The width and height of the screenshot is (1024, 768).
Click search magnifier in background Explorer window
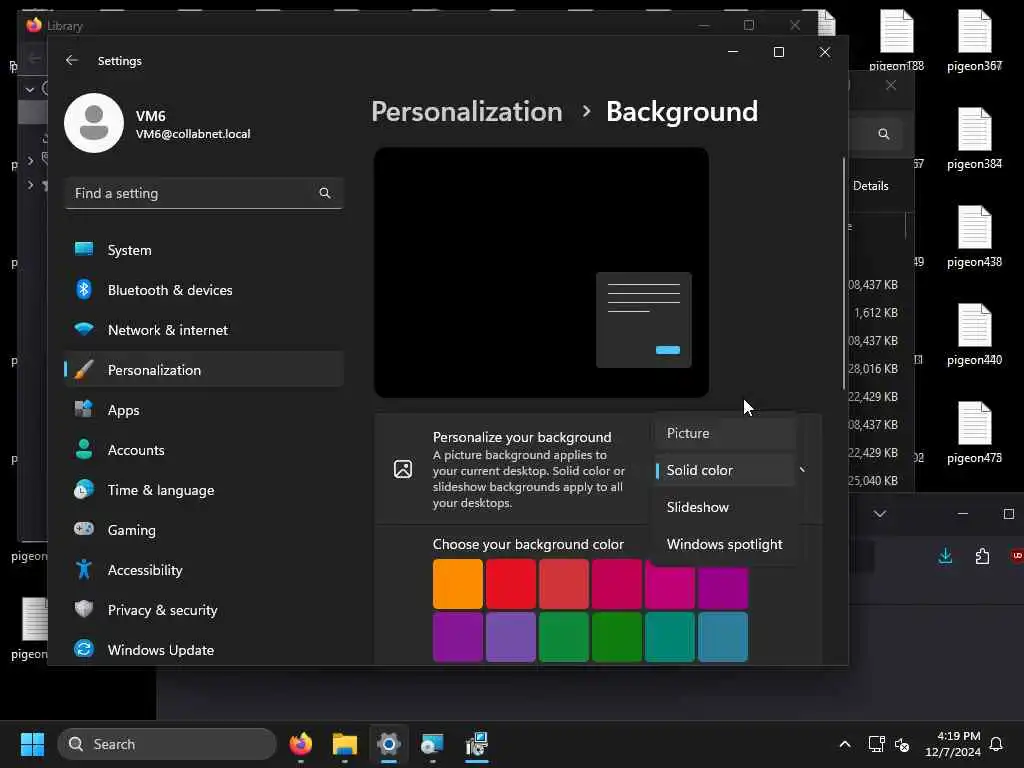(x=884, y=134)
